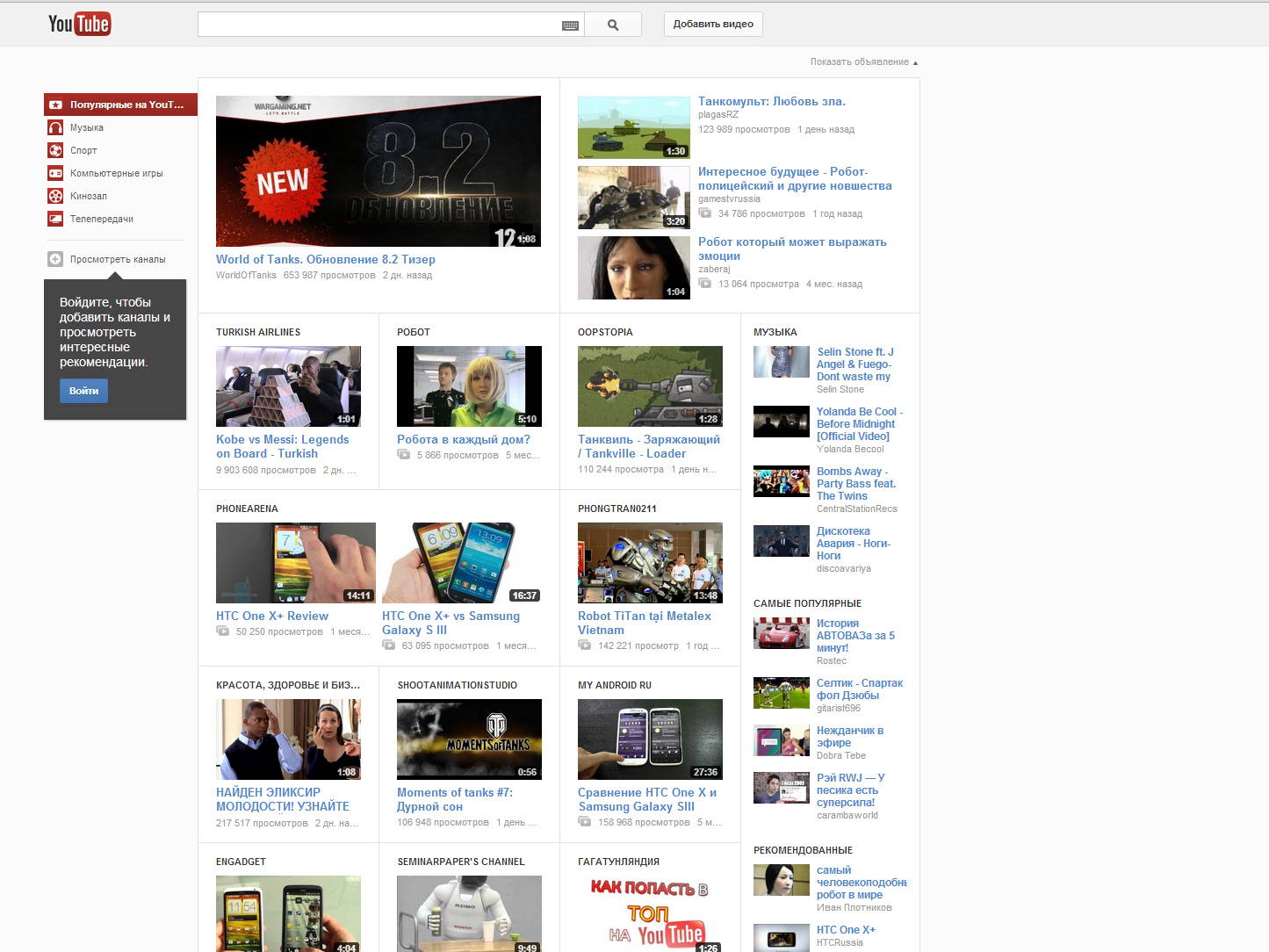Open Спорт category in sidebar
Image resolution: width=1269 pixels, height=952 pixels.
click(83, 150)
